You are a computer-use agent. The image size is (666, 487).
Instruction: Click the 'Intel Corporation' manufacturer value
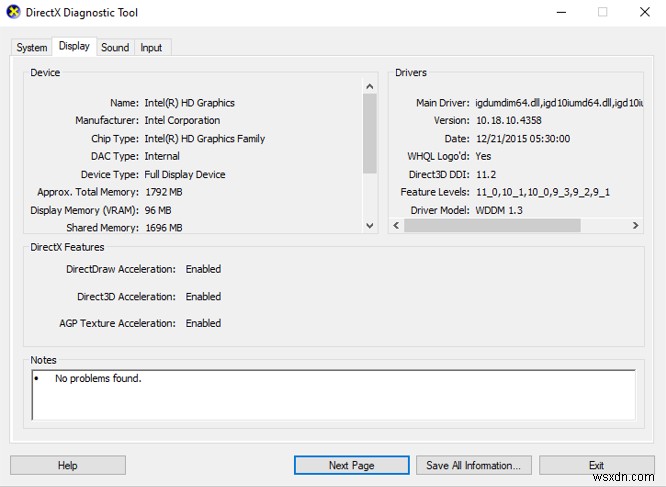(x=182, y=120)
